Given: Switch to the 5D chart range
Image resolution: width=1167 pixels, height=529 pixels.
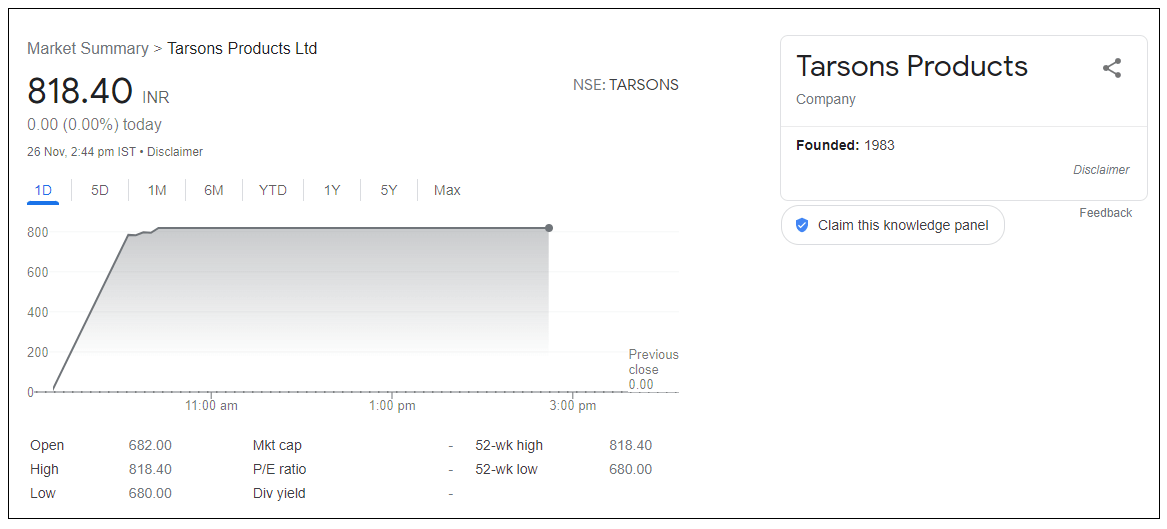Looking at the screenshot, I should (100, 190).
